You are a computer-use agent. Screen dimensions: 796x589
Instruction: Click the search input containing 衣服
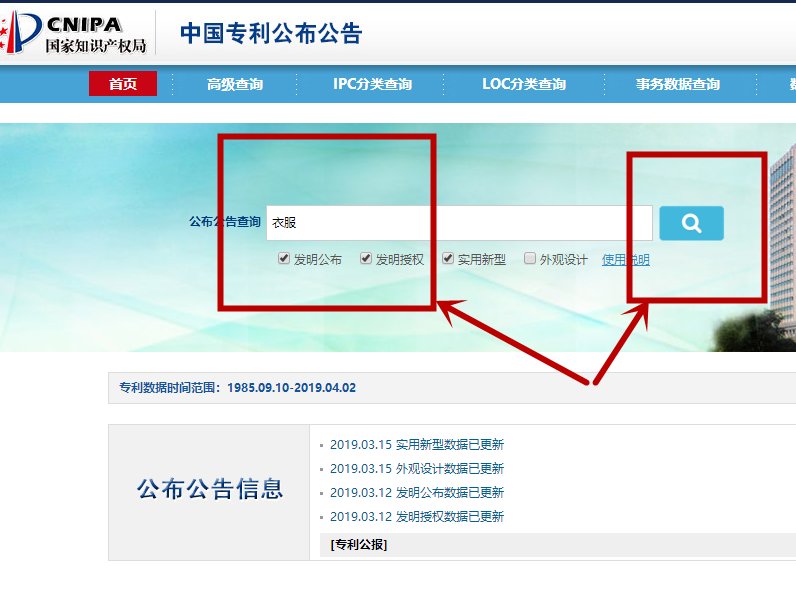click(x=458, y=223)
